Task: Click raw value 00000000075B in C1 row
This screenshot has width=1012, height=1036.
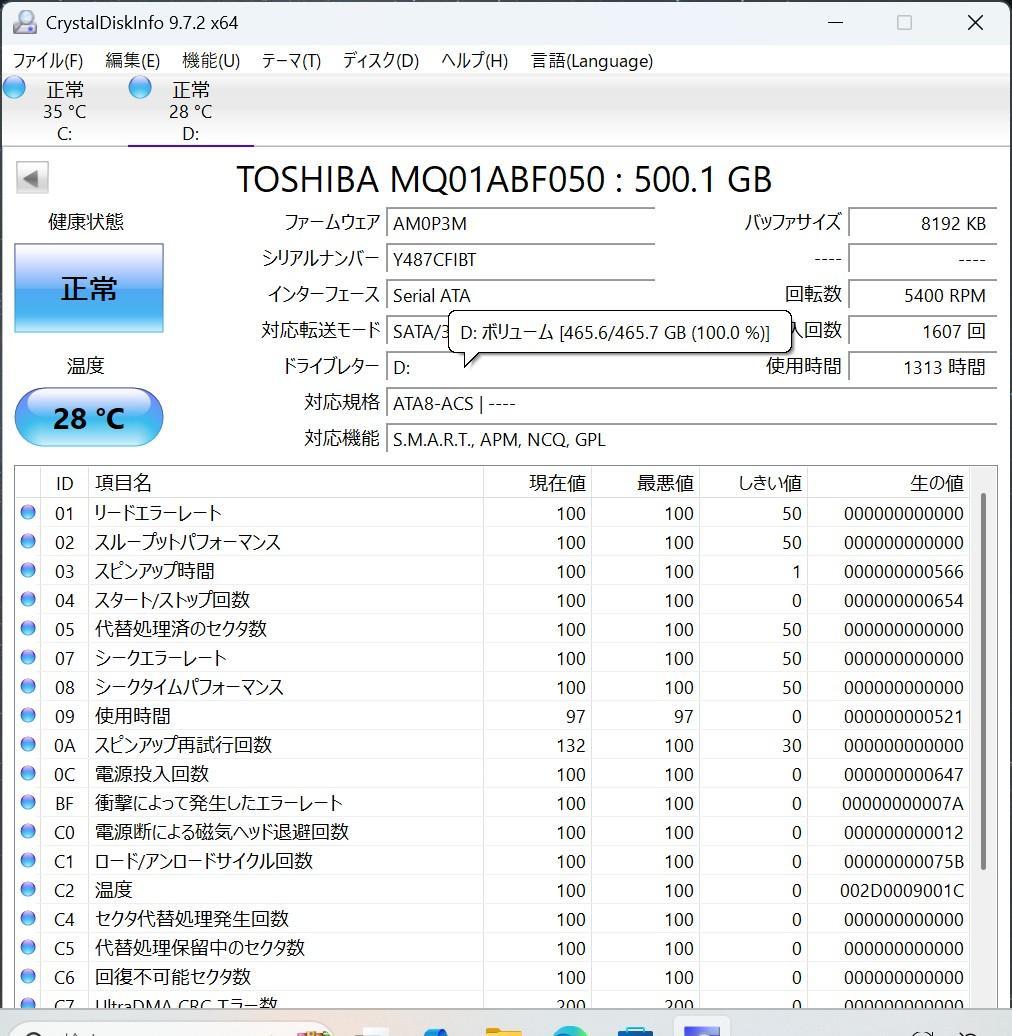Action: [903, 862]
